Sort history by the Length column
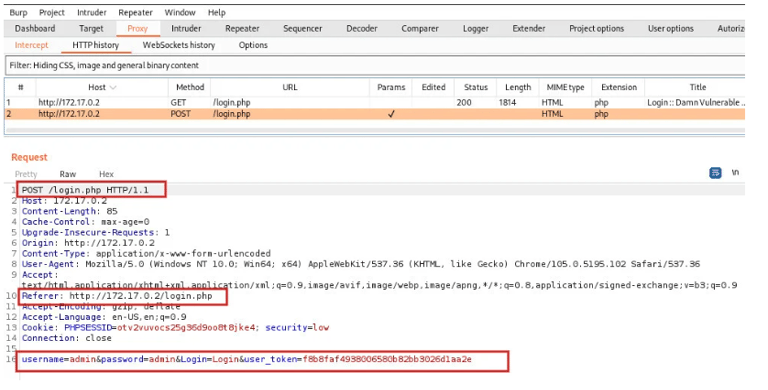Viewport: 768px width, 390px height. coord(518,87)
